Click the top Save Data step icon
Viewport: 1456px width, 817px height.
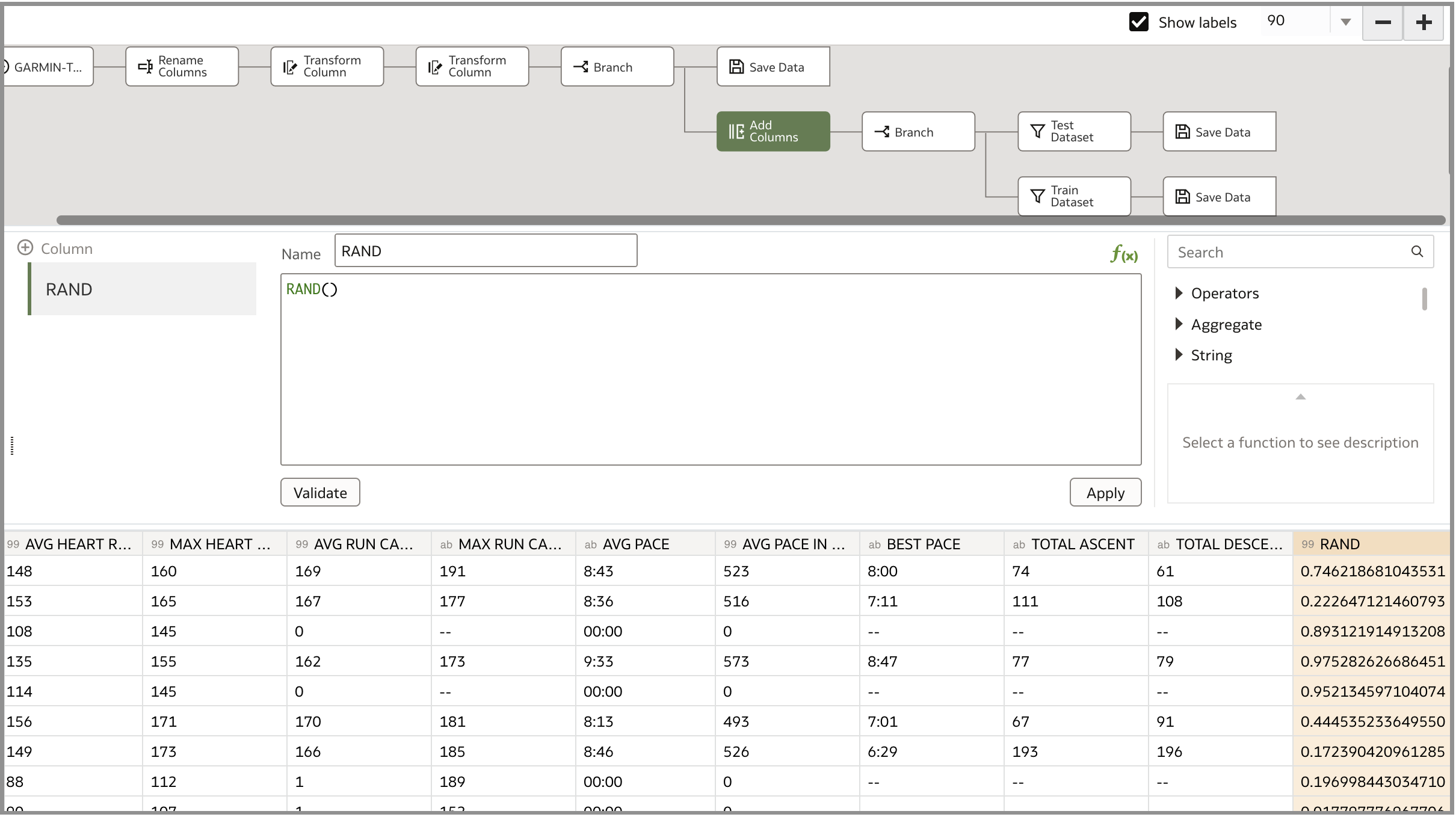click(x=736, y=67)
